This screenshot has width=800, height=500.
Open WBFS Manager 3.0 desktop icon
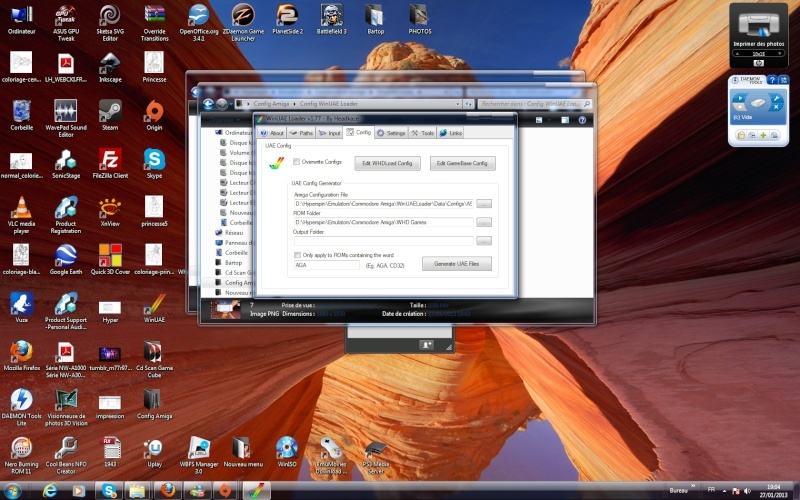click(x=198, y=456)
